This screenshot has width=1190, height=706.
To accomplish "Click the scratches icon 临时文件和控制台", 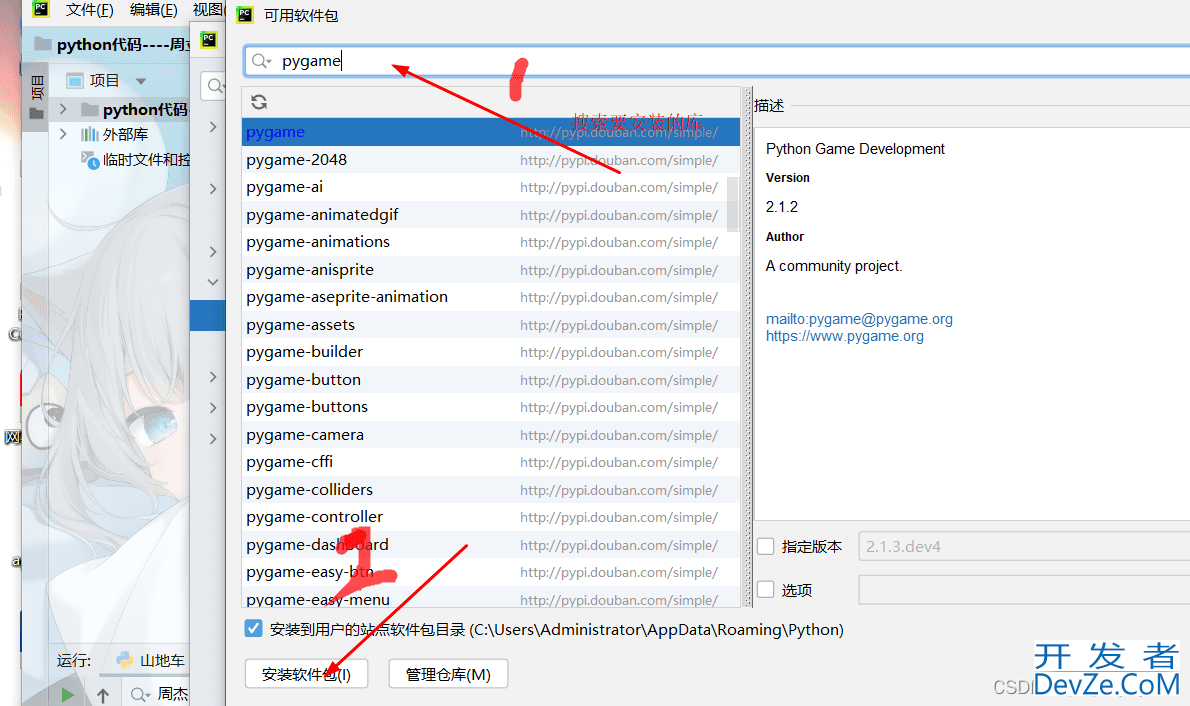I will click(x=90, y=160).
